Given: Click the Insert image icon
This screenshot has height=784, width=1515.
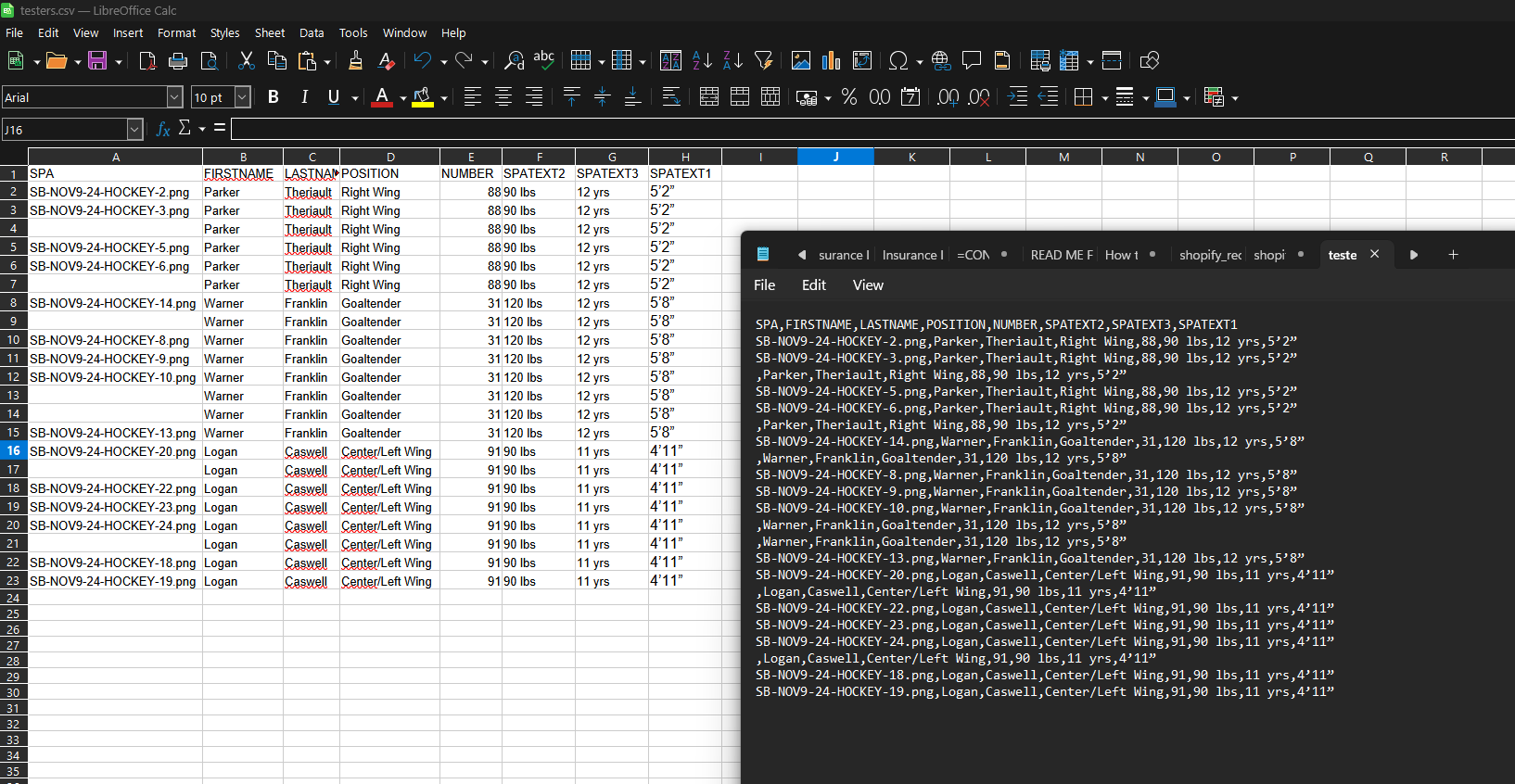Looking at the screenshot, I should (801, 61).
